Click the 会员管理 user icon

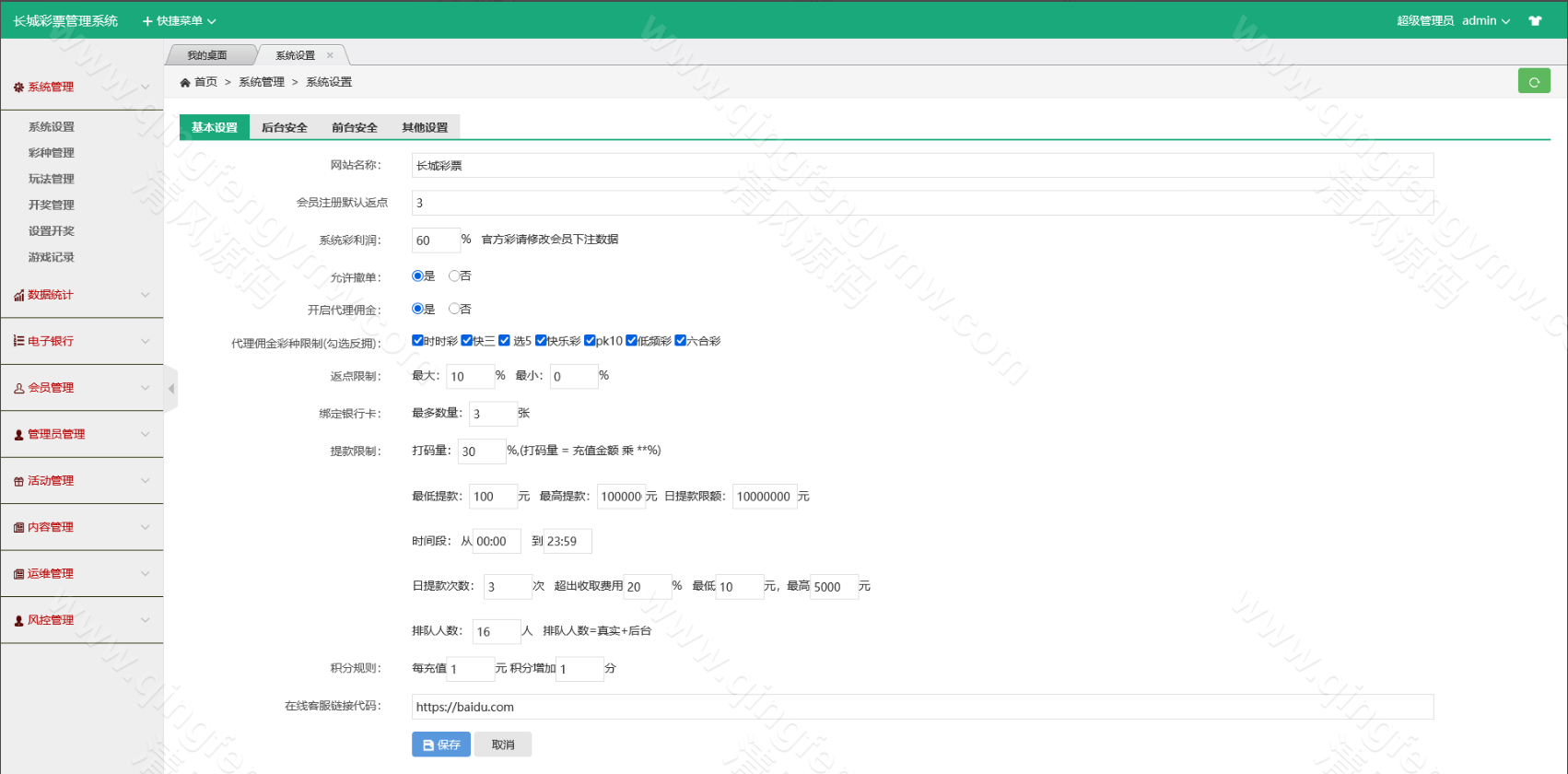(18, 388)
